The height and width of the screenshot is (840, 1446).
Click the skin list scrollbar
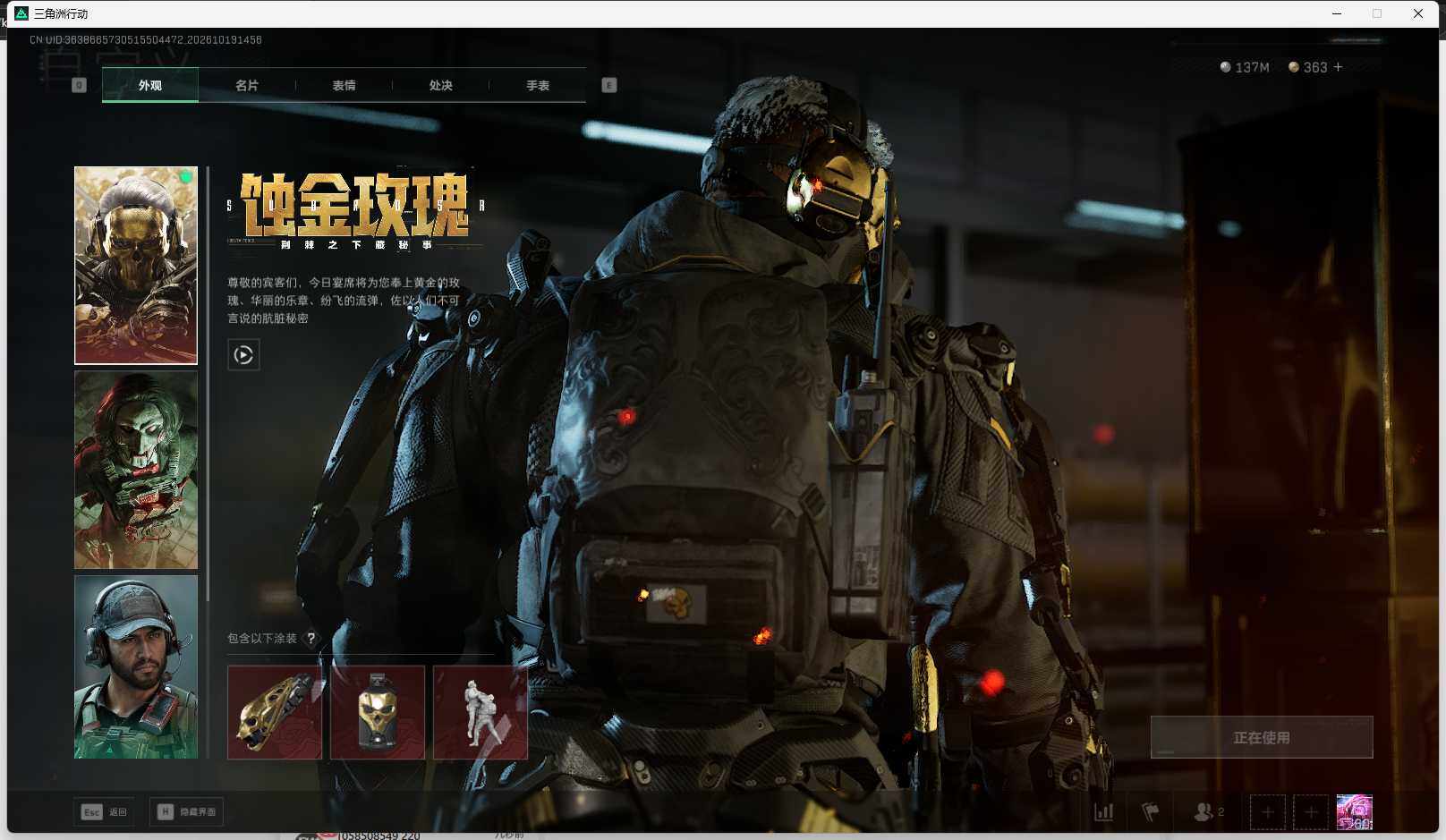pos(208,383)
